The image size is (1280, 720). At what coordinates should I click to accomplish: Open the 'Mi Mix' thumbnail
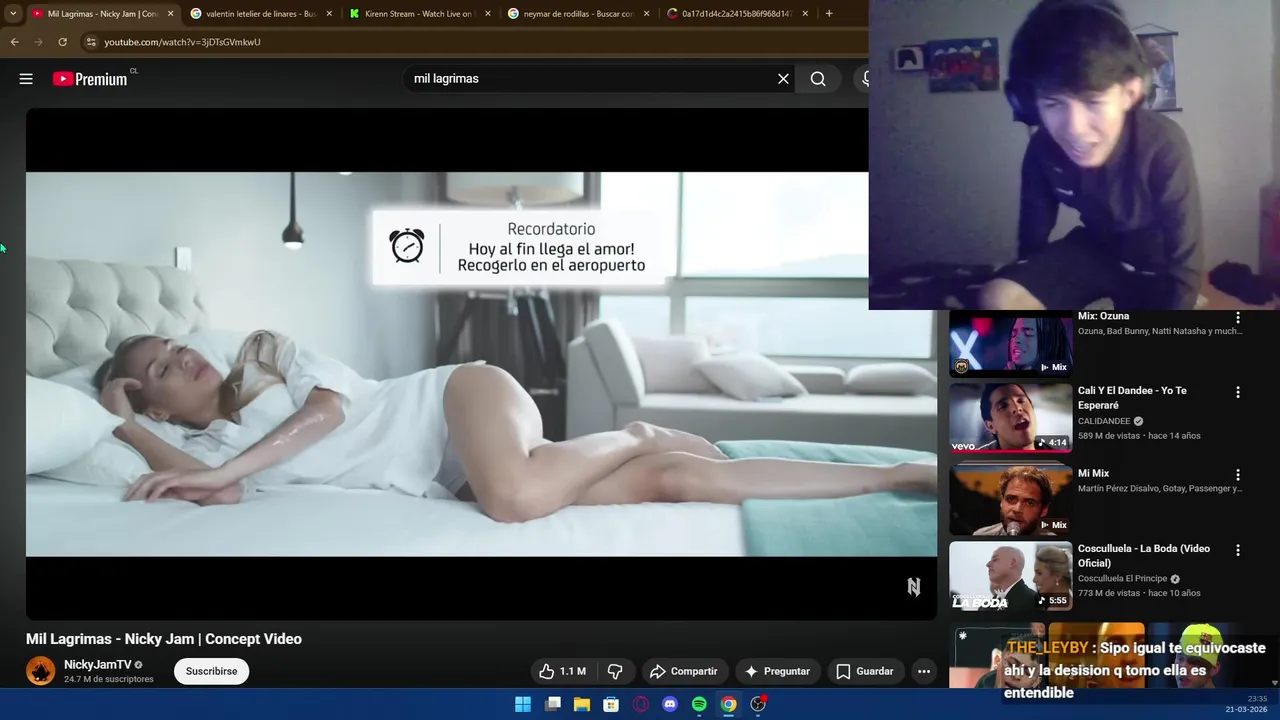(x=1010, y=498)
